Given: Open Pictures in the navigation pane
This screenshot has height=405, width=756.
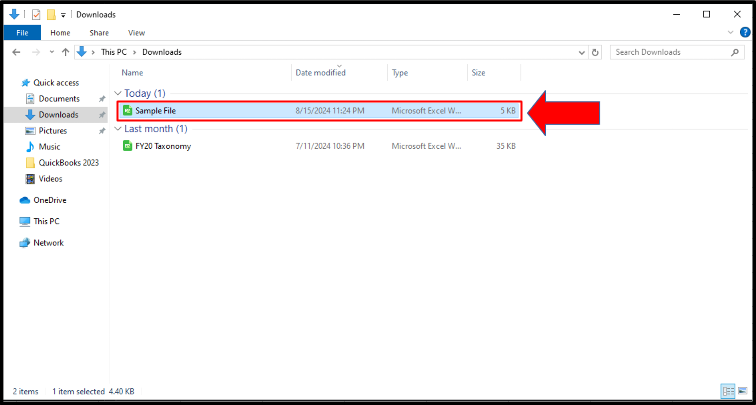Looking at the screenshot, I should pos(53,131).
